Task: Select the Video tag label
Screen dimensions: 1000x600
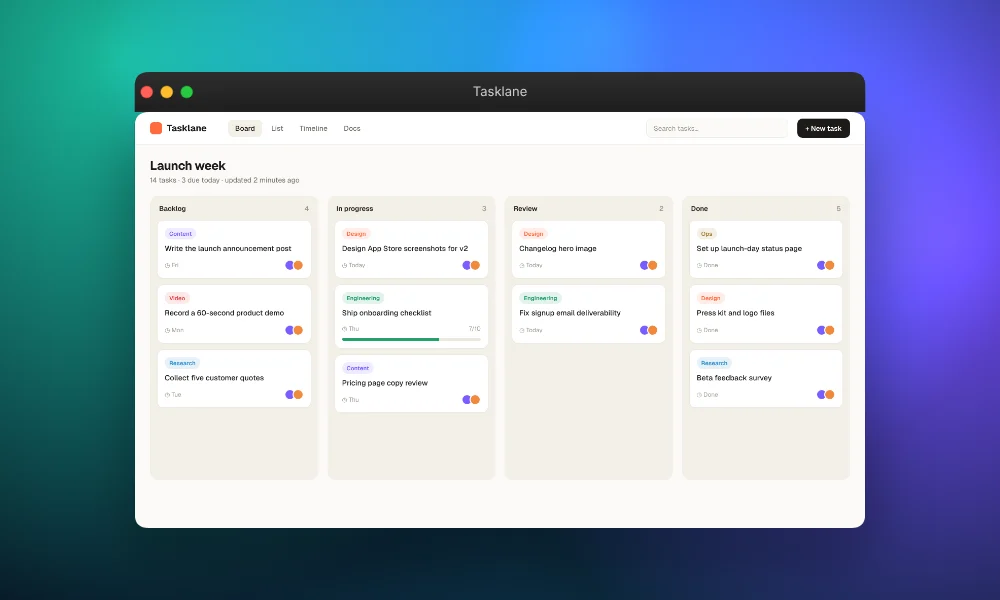Action: pyautogui.click(x=177, y=298)
